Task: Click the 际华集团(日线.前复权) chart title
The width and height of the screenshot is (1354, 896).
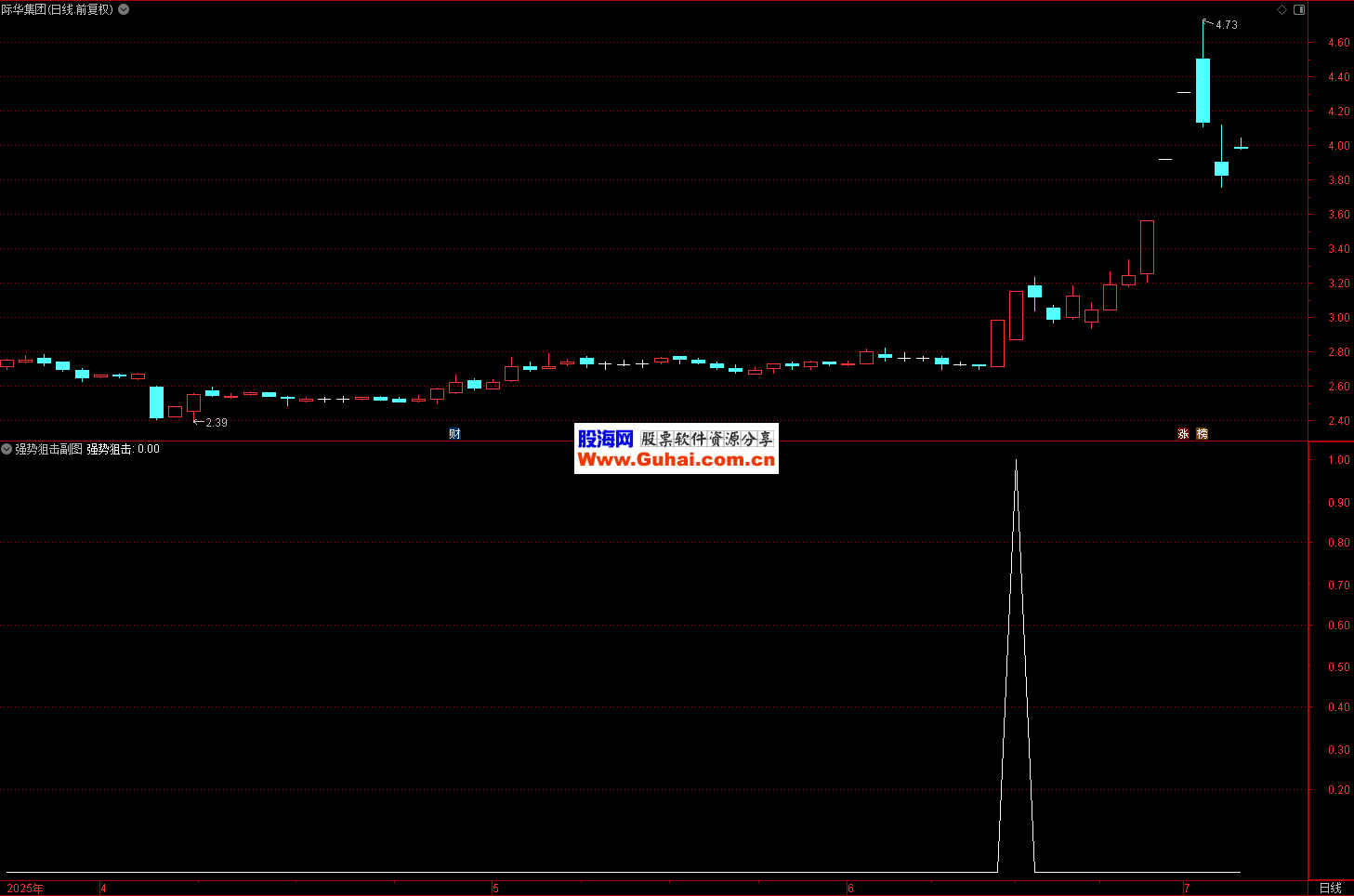Action: pyautogui.click(x=58, y=9)
